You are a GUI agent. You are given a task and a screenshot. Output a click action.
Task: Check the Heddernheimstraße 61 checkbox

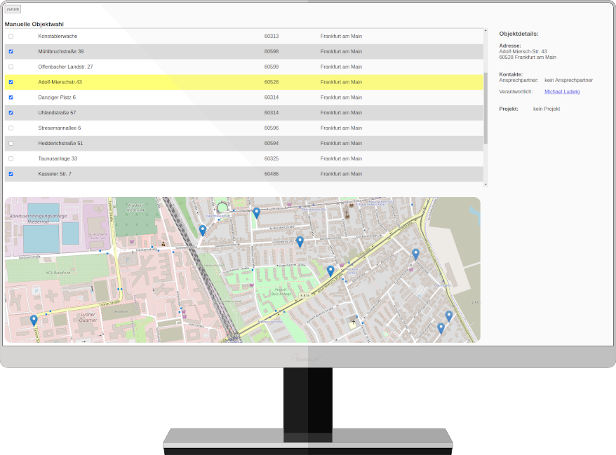[x=11, y=144]
